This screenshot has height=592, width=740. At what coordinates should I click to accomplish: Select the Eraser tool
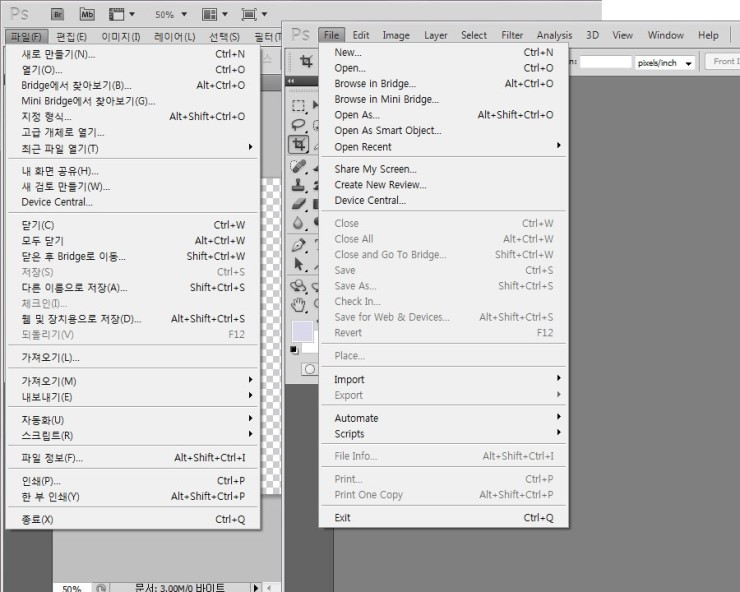click(298, 204)
